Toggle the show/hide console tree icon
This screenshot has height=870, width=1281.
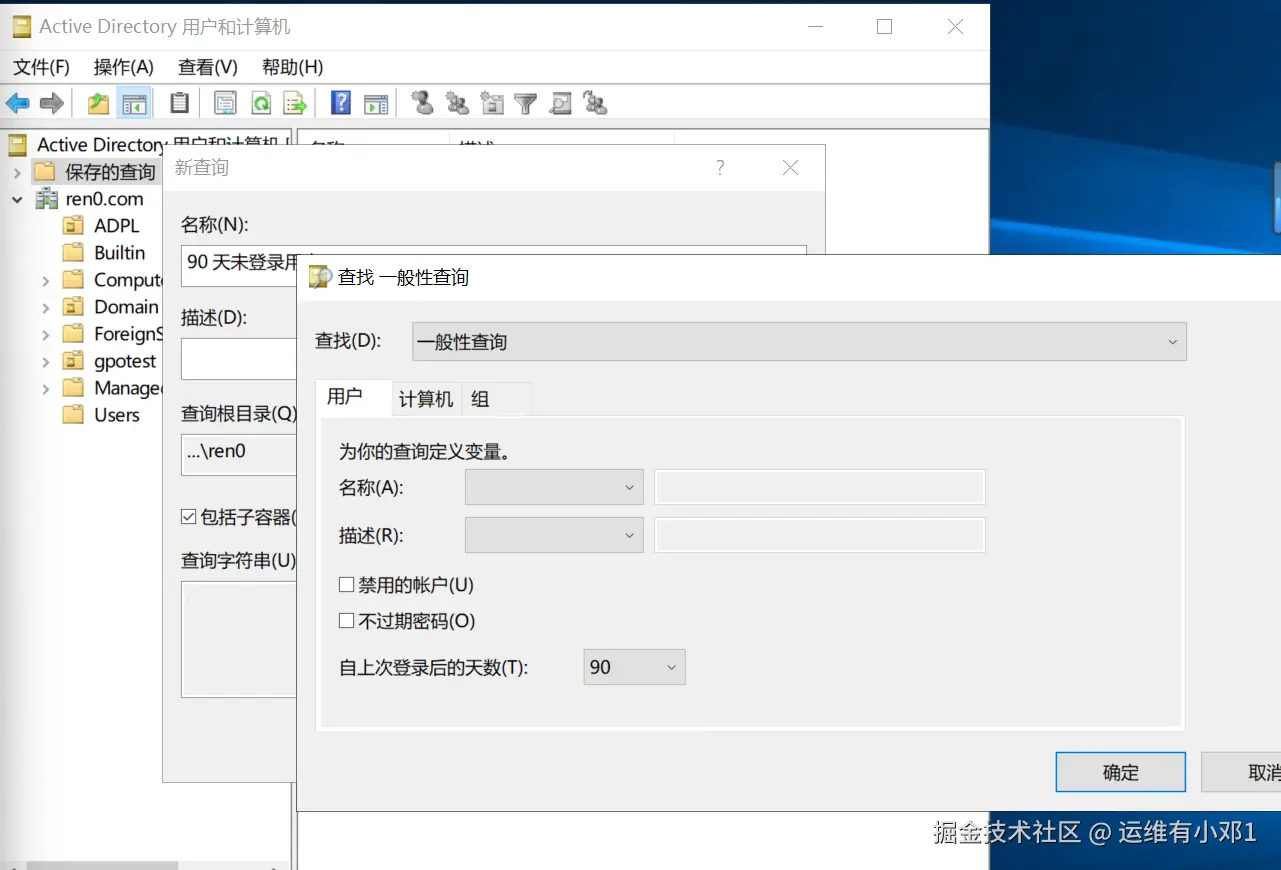point(134,103)
